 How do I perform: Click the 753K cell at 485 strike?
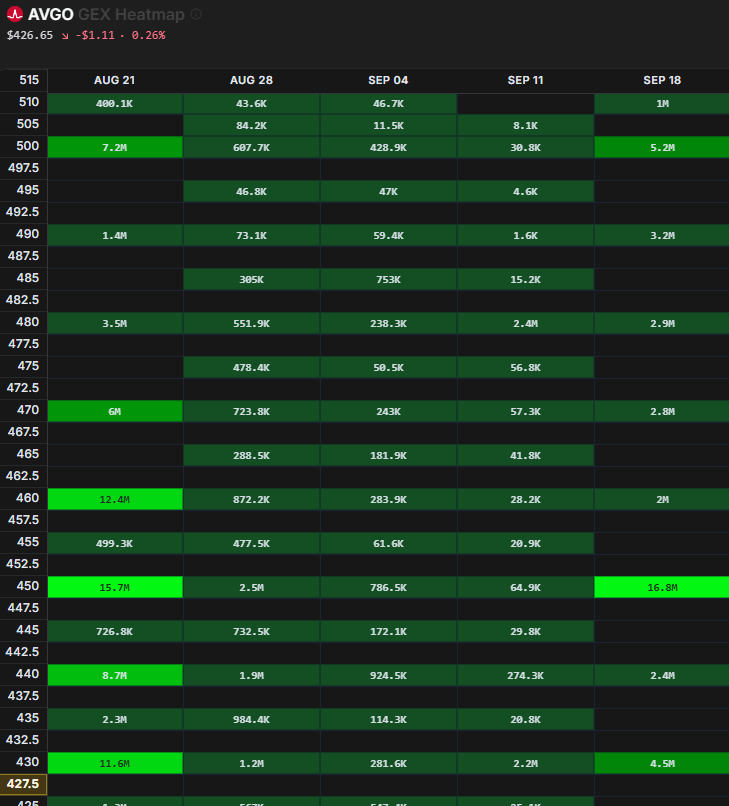(x=389, y=279)
